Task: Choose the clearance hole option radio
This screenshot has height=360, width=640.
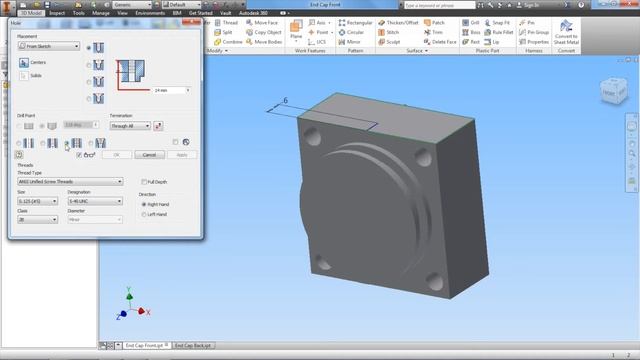Action: click(42, 143)
